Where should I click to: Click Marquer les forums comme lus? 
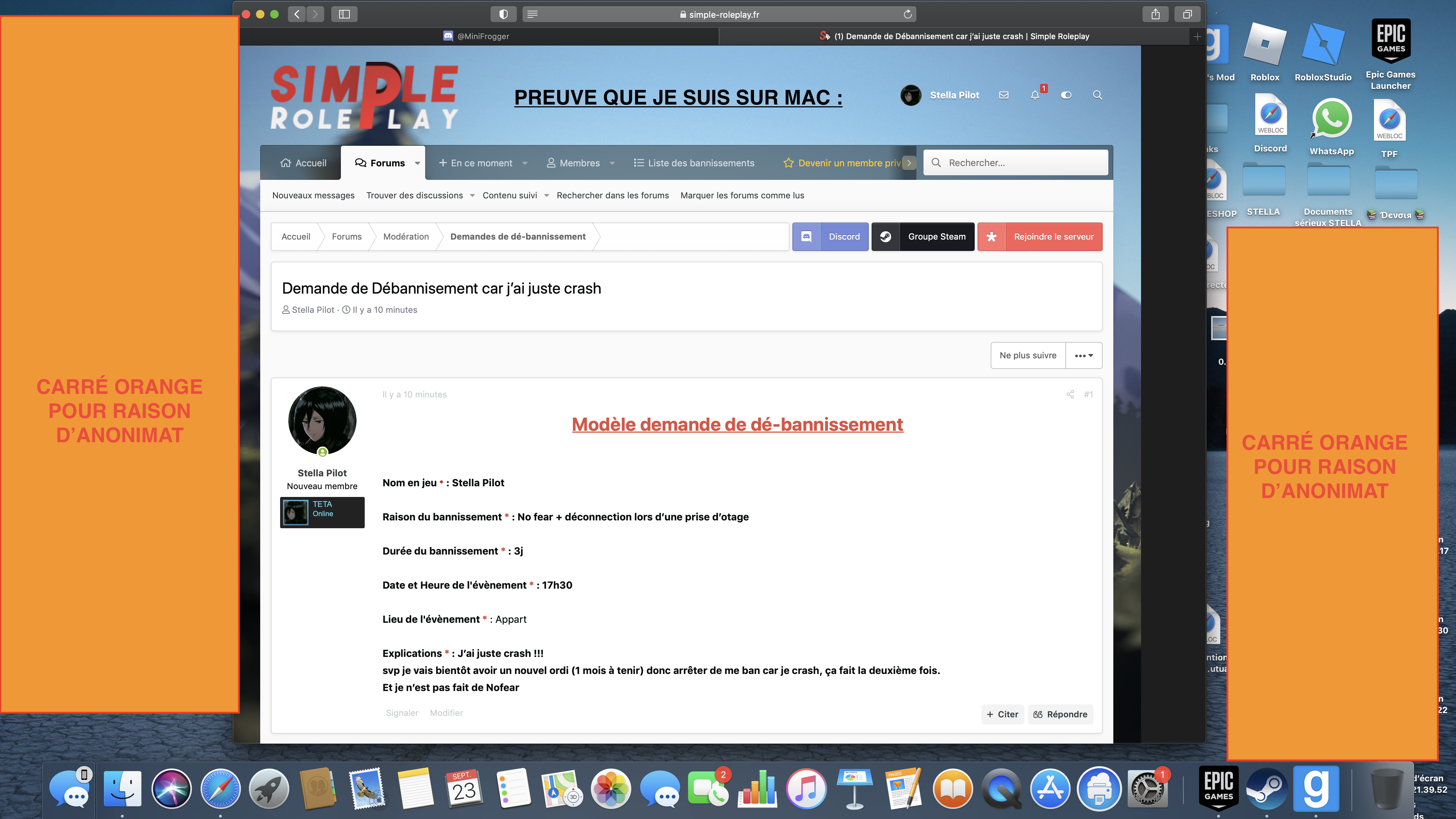(x=742, y=196)
